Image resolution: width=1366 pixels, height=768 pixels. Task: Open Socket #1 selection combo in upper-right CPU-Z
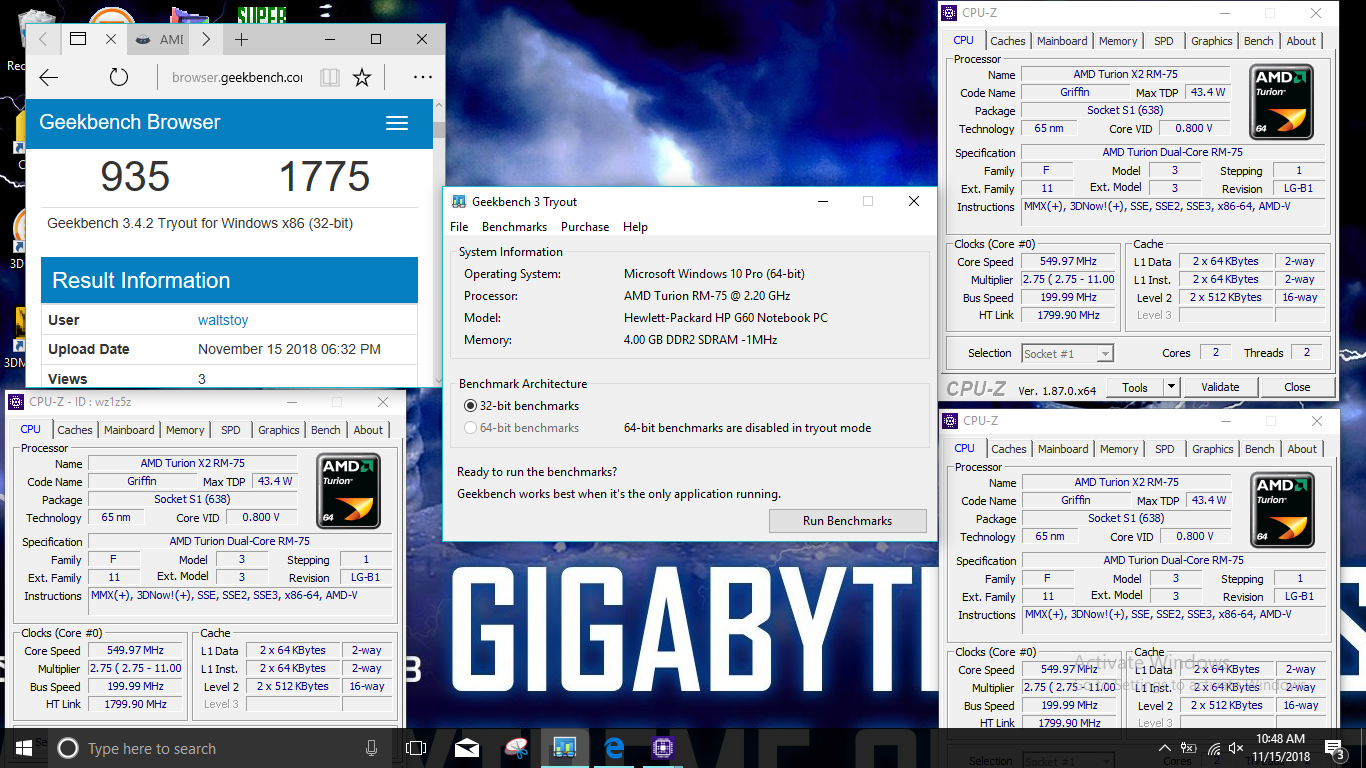point(1067,353)
